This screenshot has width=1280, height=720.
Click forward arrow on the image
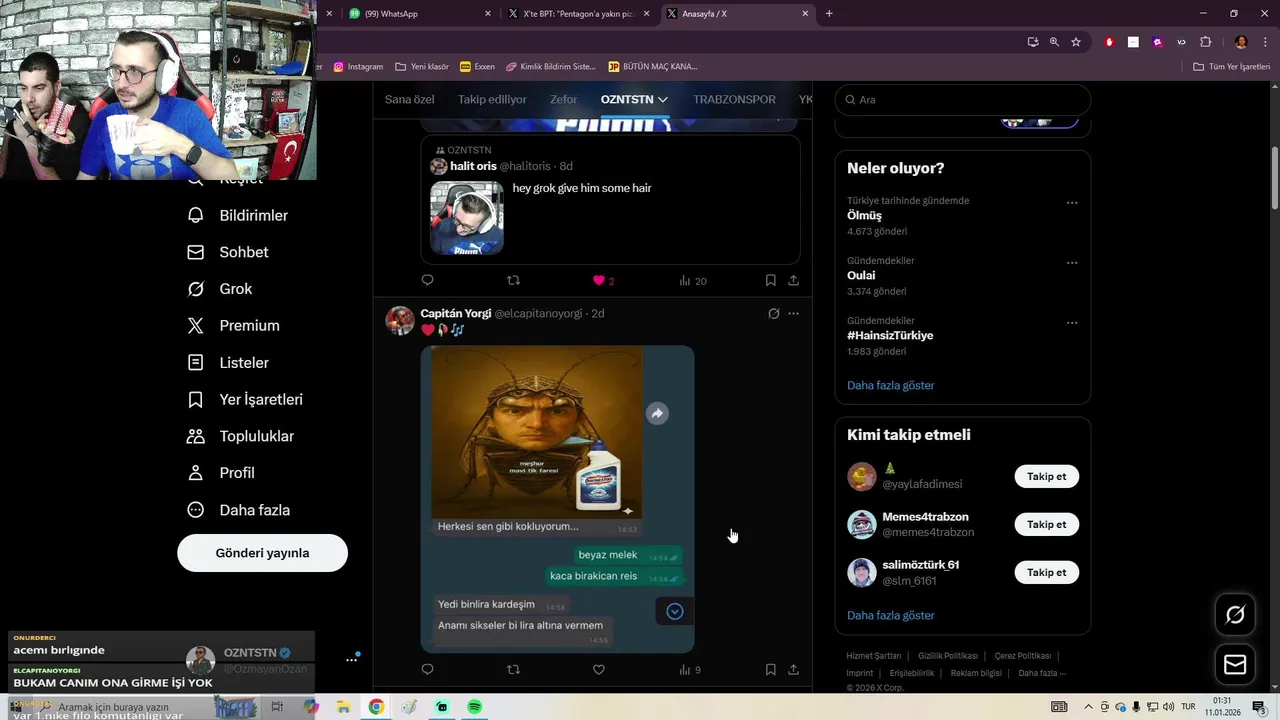coord(657,413)
